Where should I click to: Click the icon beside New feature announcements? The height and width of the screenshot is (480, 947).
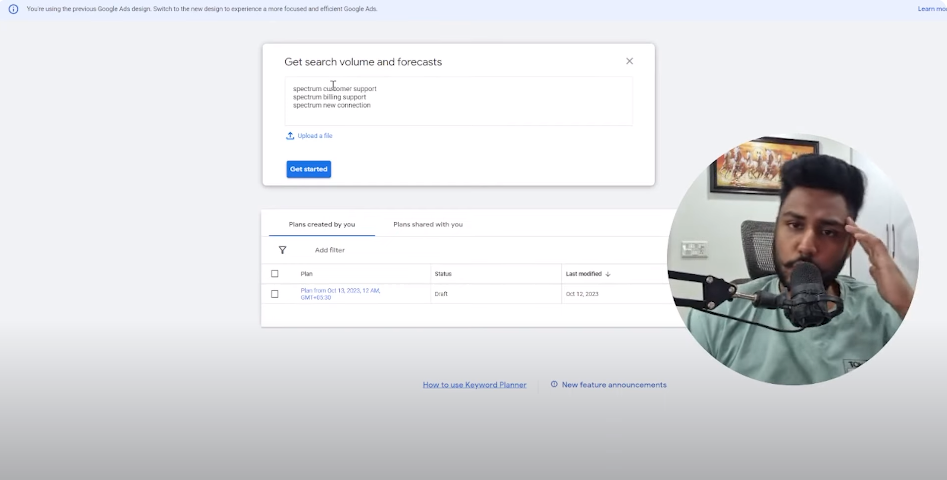pos(554,384)
